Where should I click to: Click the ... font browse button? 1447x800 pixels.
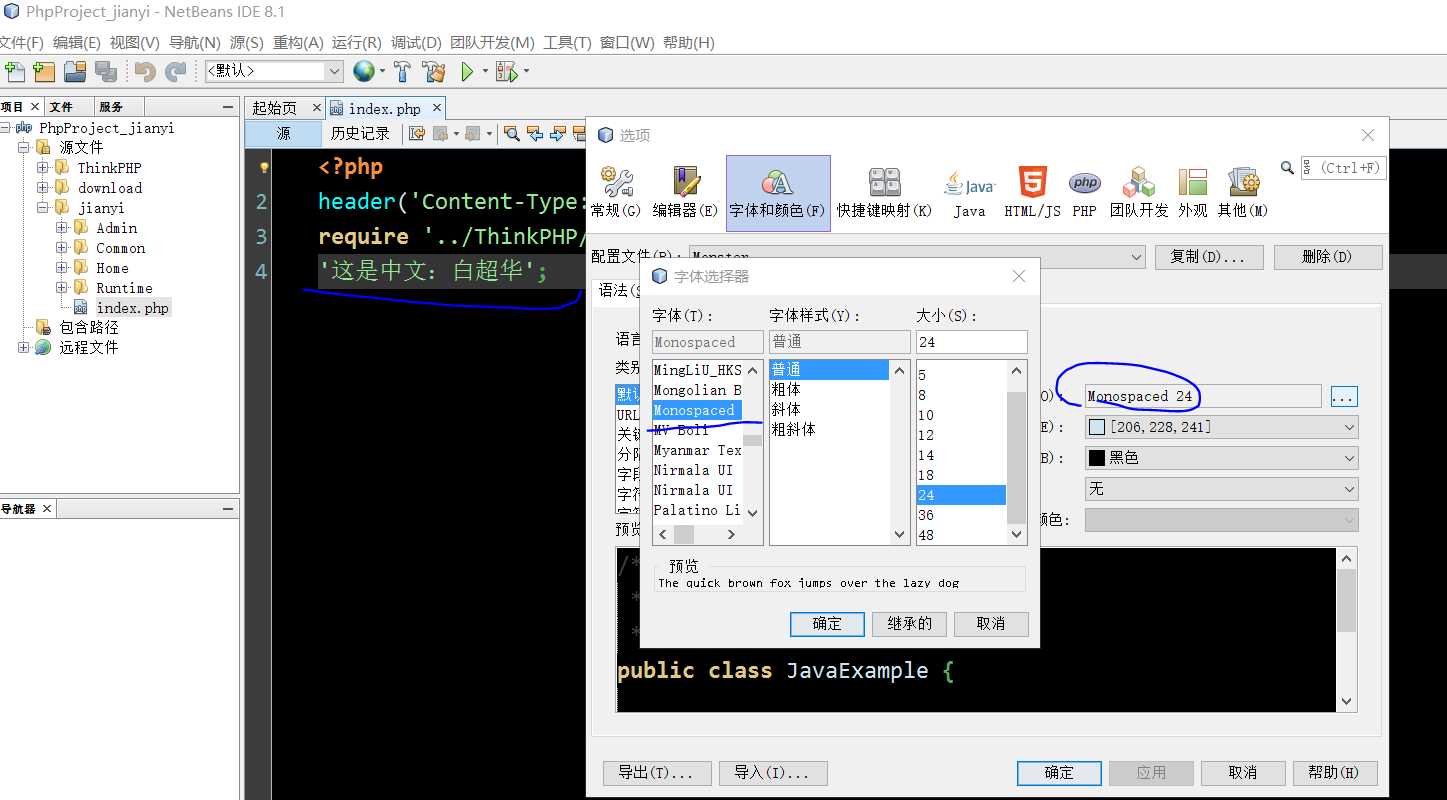click(1343, 397)
